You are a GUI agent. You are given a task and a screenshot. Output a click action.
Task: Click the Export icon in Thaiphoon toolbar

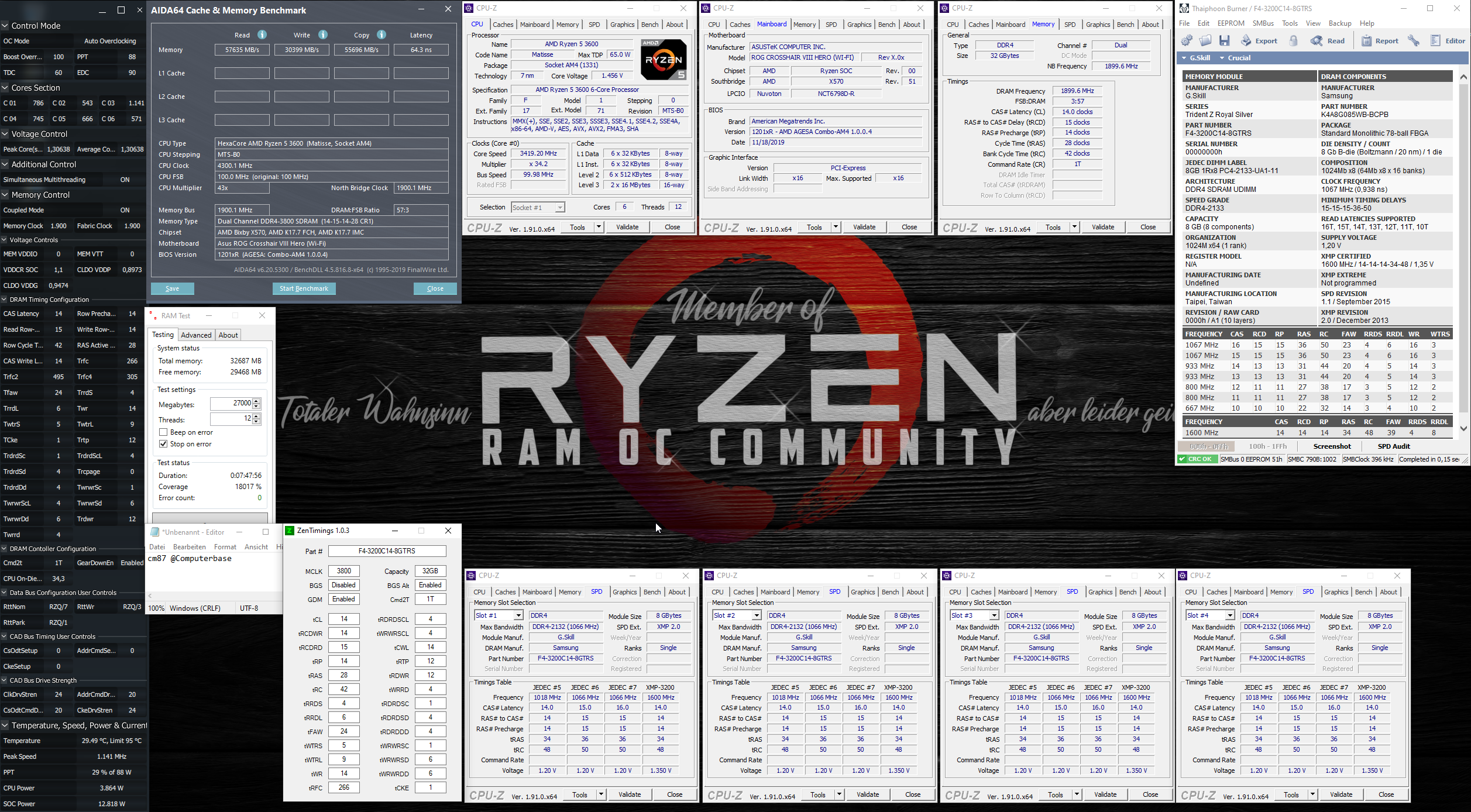(1246, 40)
